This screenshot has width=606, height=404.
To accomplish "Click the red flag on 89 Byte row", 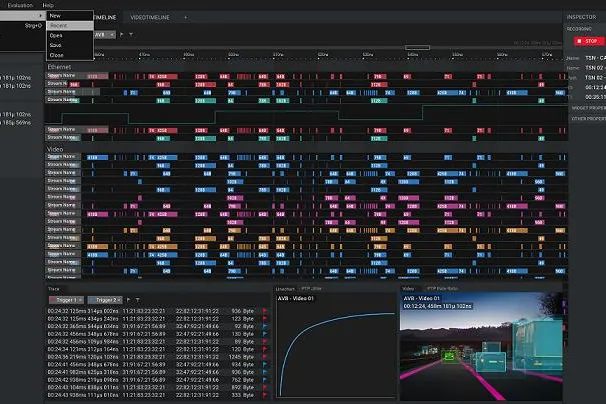I will [x=265, y=342].
